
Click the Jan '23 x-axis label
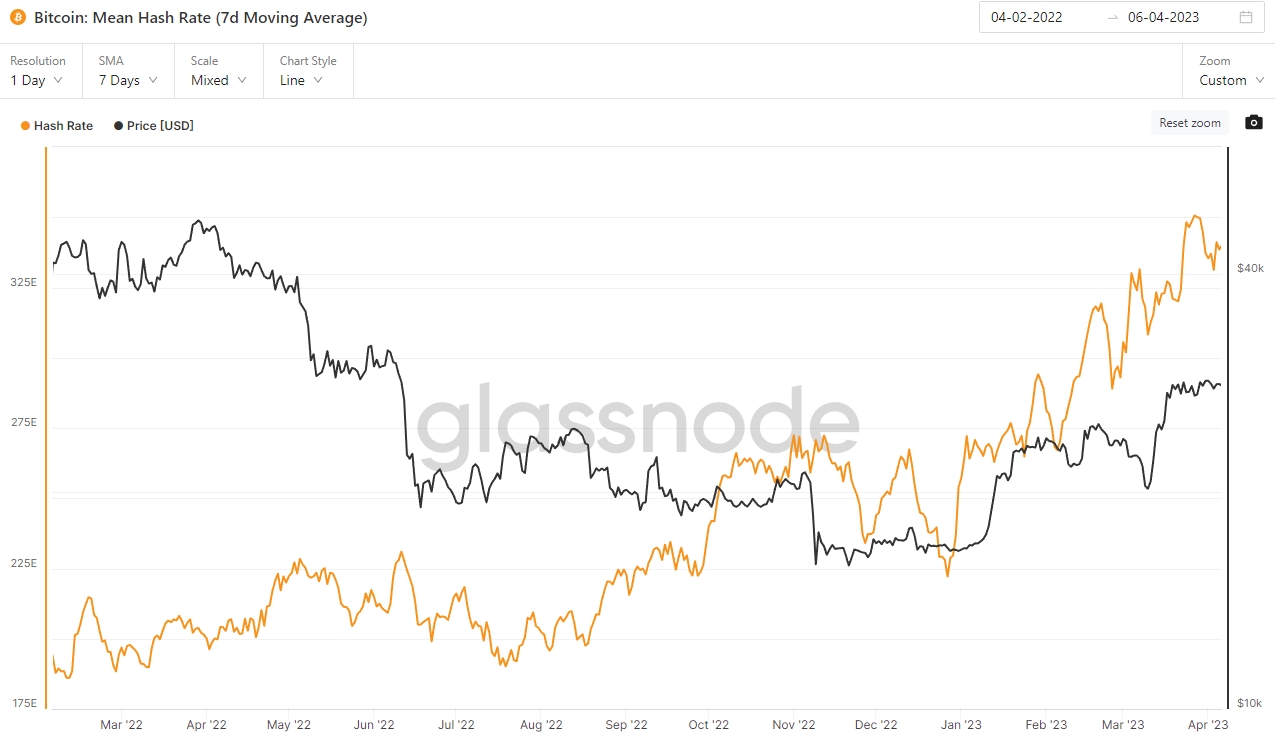959,724
